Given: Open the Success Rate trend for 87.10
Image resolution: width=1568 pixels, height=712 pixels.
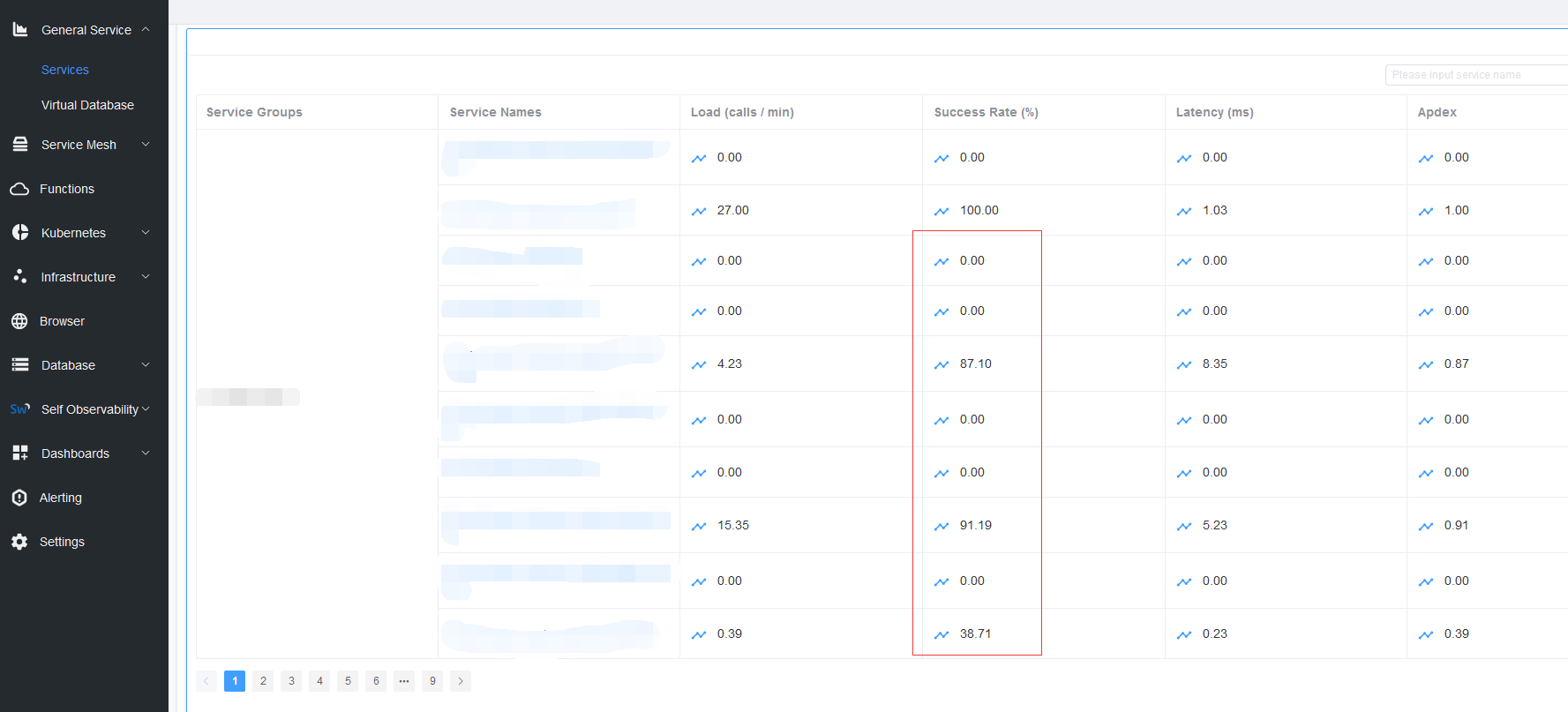Looking at the screenshot, I should 942,364.
